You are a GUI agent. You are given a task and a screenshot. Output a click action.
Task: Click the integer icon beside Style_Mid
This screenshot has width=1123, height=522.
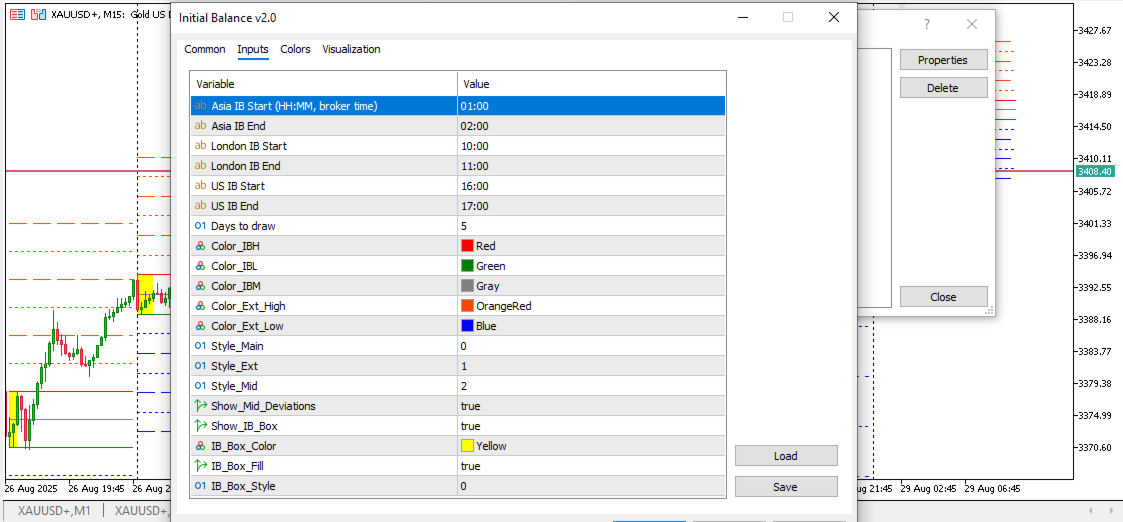pyautogui.click(x=200, y=386)
